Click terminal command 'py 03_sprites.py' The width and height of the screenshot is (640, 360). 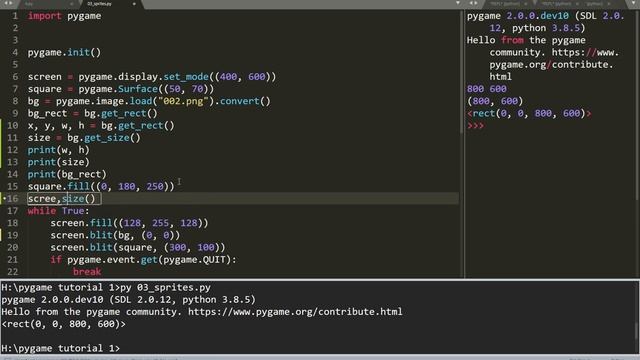coord(165,287)
